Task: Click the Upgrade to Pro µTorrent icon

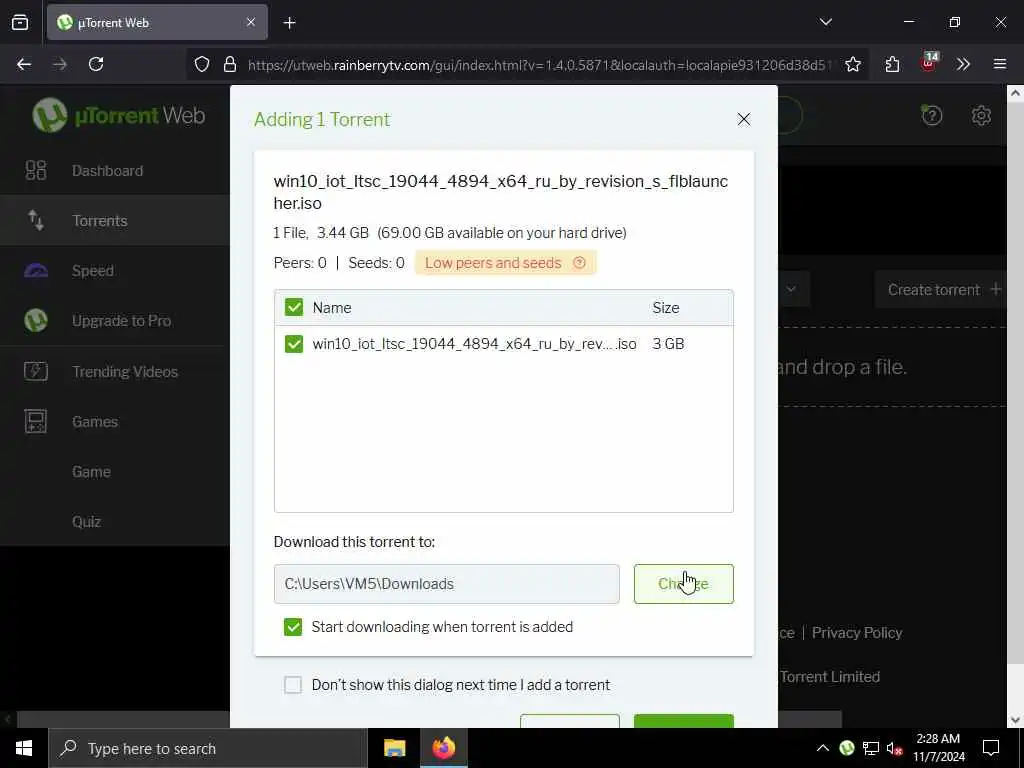Action: coord(35,321)
